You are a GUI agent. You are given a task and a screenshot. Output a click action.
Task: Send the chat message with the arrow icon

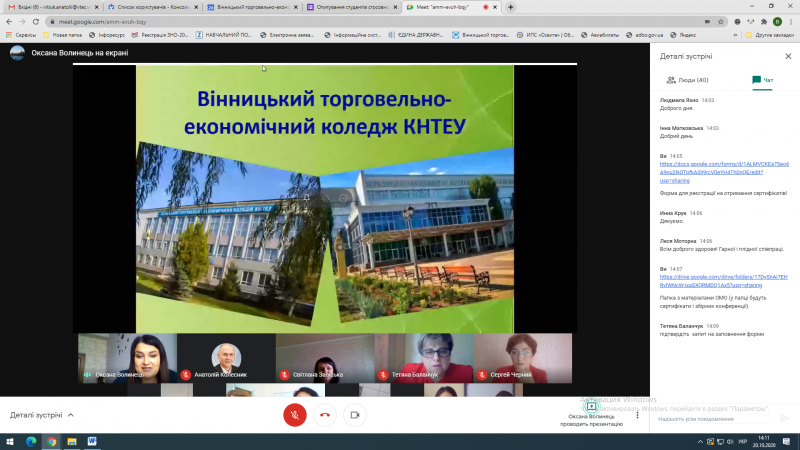(784, 418)
